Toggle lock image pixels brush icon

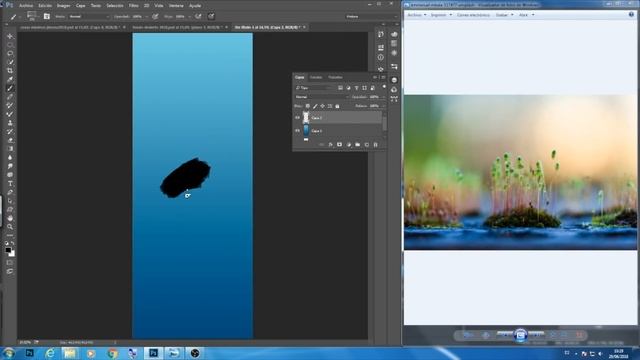[x=315, y=106]
